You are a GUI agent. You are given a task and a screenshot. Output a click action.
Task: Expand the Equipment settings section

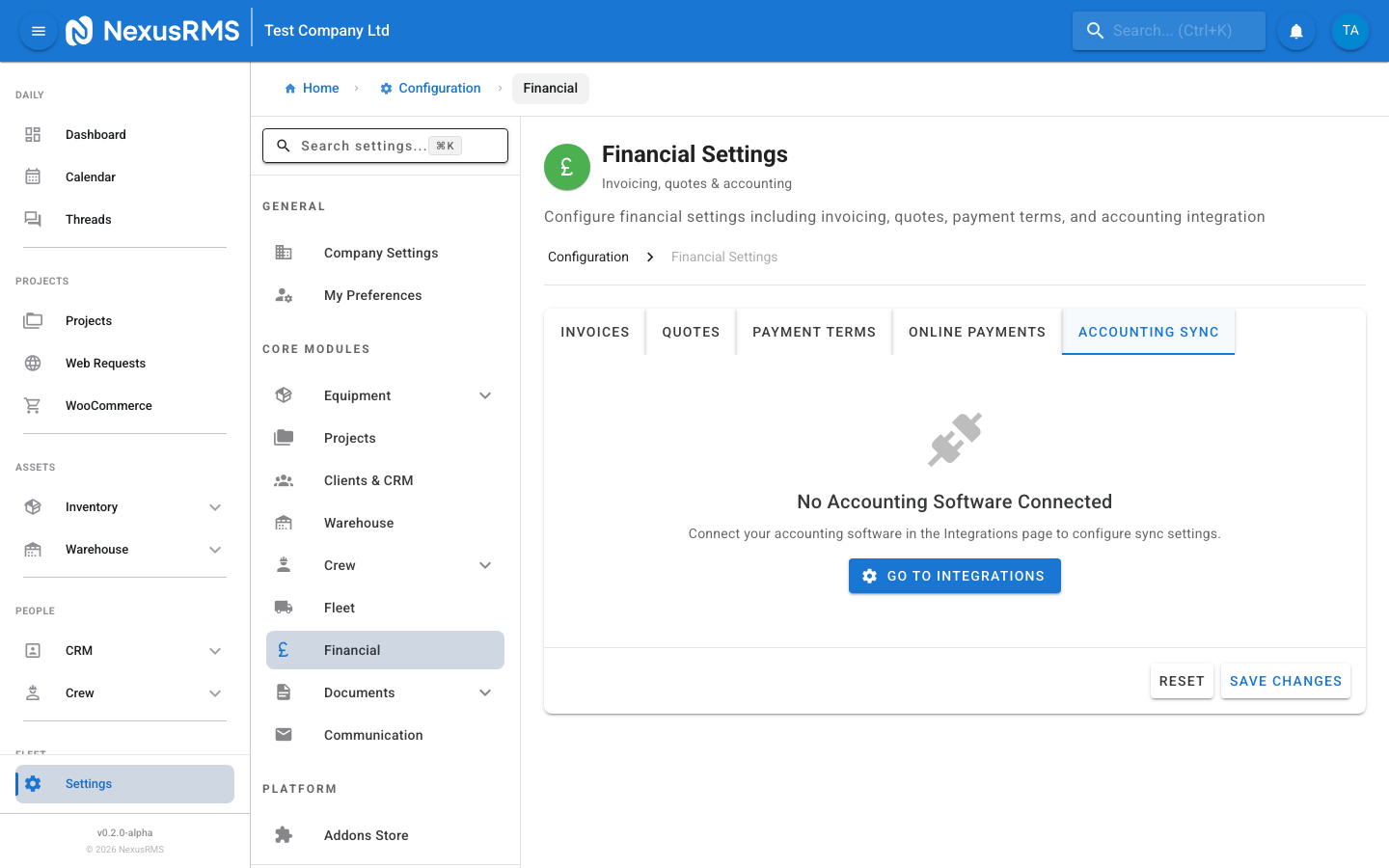485,394
